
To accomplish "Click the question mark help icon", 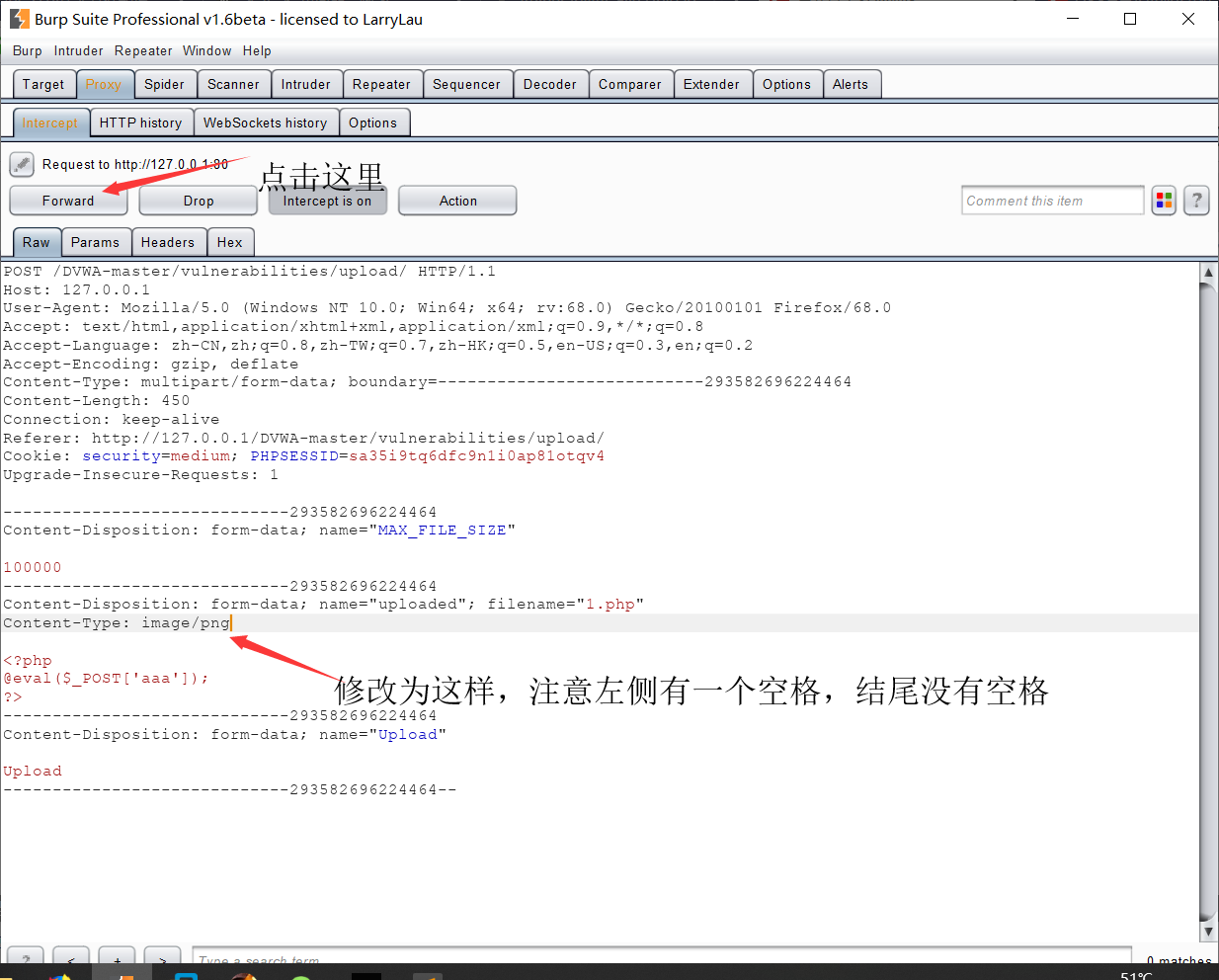I will coord(1196,201).
